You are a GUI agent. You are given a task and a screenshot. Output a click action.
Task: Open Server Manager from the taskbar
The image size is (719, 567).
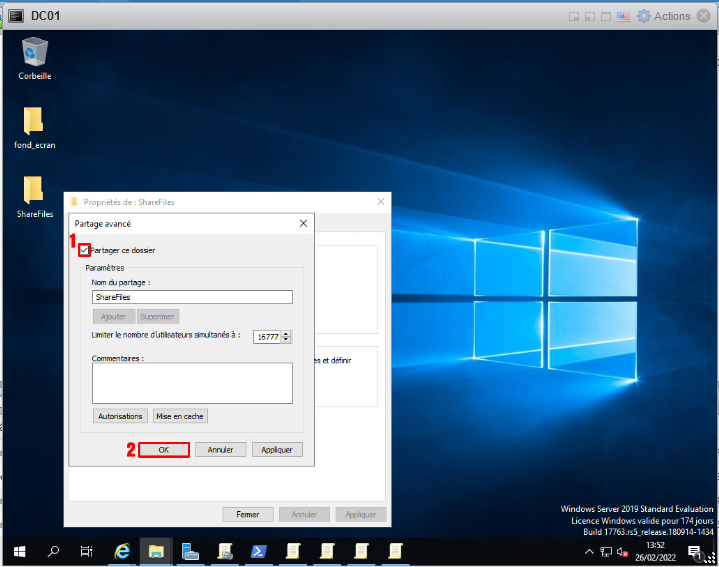click(x=190, y=551)
